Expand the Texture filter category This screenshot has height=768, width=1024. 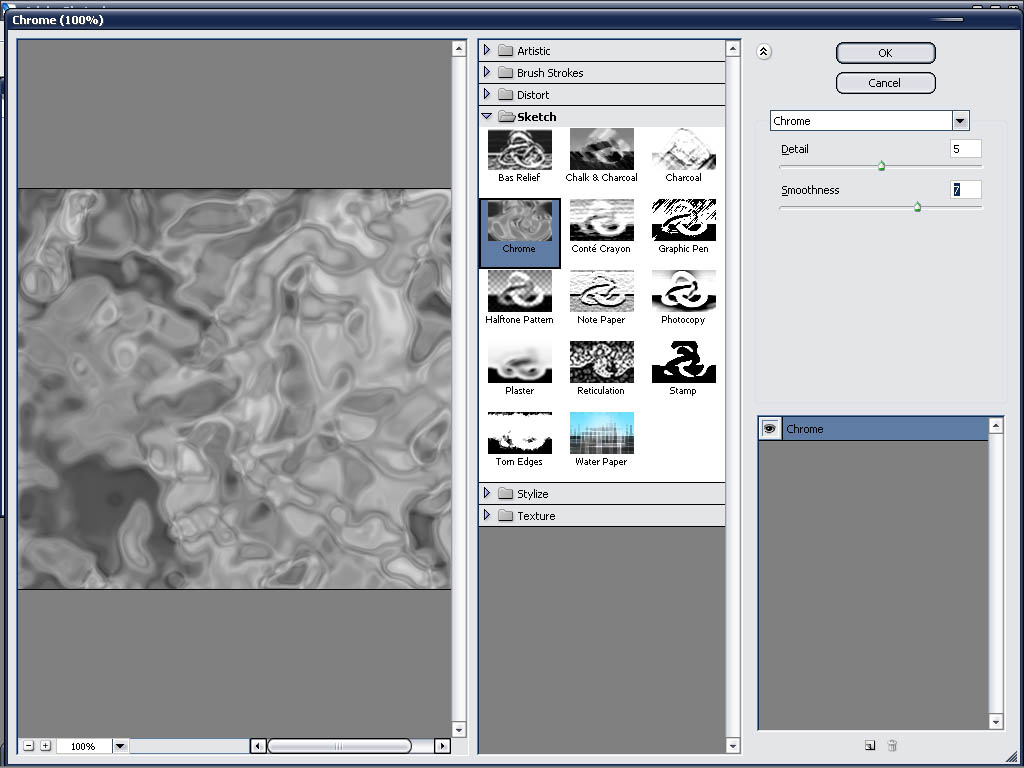point(487,516)
